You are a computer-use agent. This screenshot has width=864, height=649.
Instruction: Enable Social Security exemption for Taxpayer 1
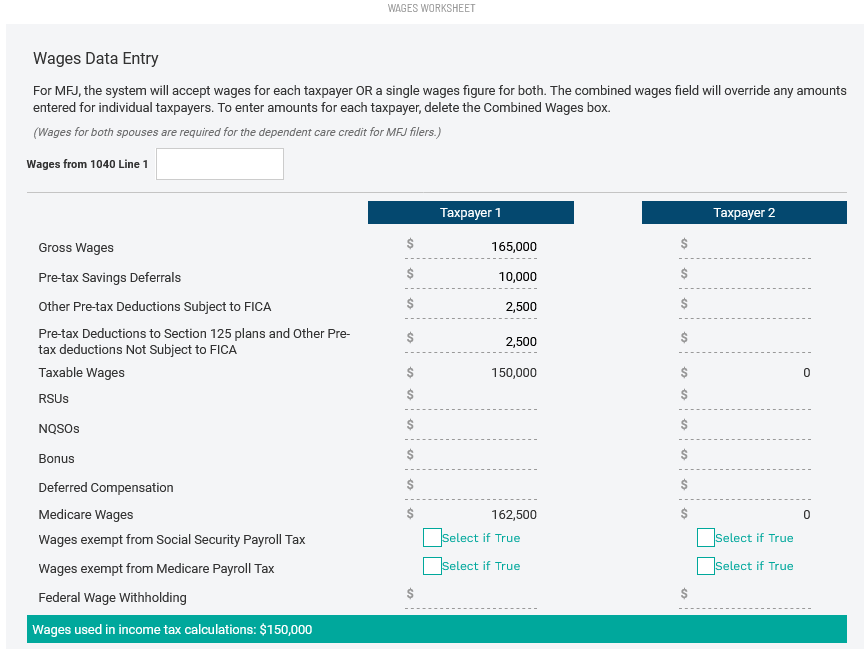(432, 537)
